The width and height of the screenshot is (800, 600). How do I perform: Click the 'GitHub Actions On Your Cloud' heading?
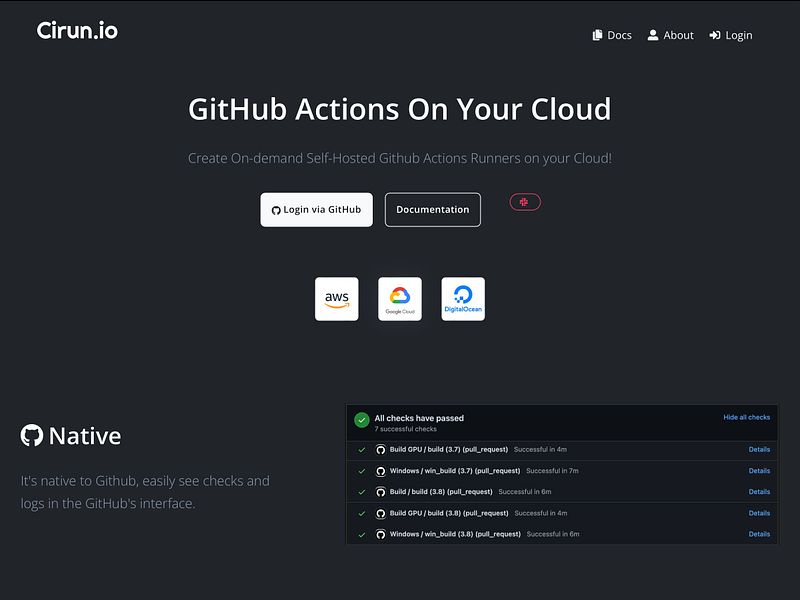point(399,109)
